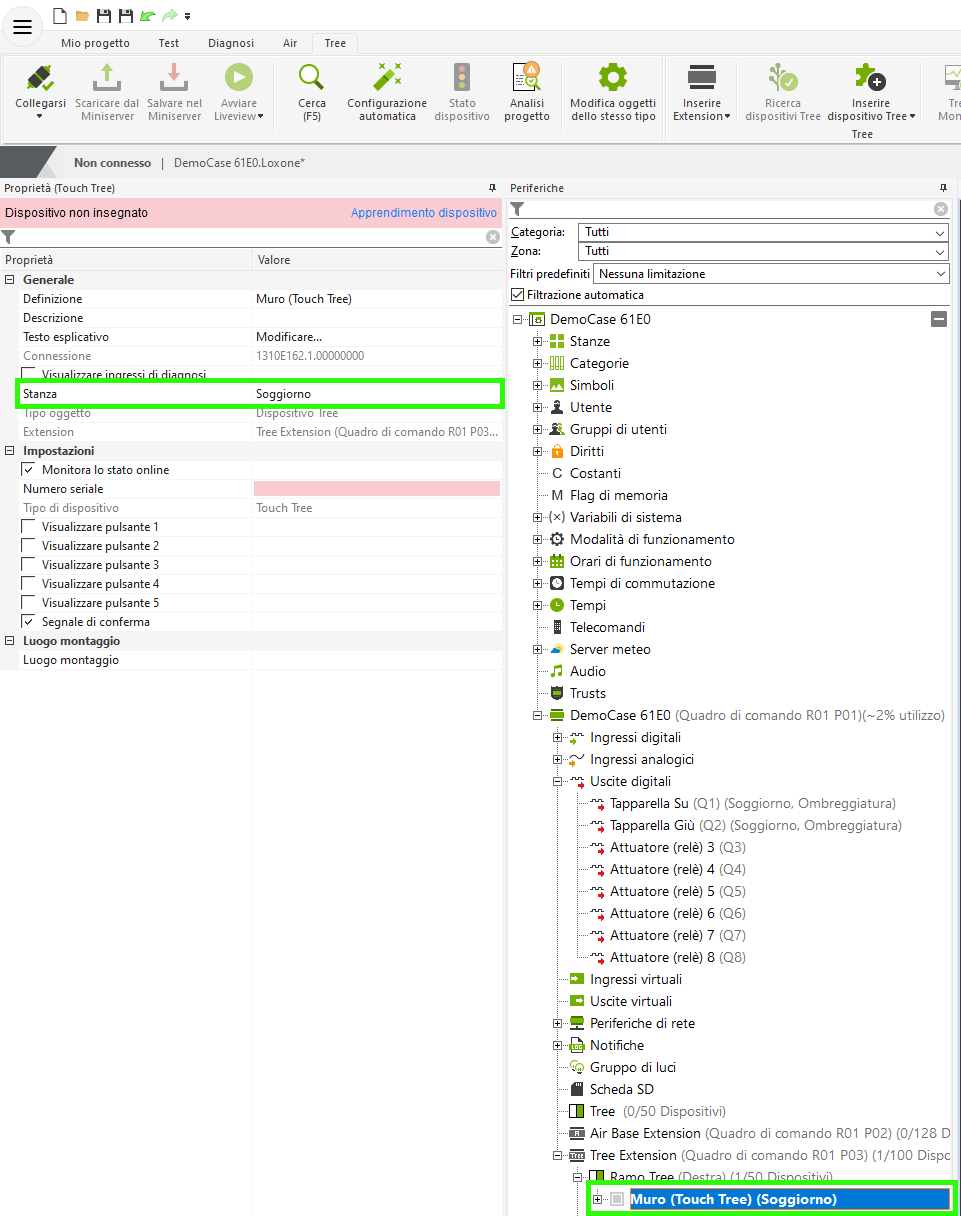961x1216 pixels.
Task: Switch to the Diagnosi tab
Action: click(x=231, y=43)
